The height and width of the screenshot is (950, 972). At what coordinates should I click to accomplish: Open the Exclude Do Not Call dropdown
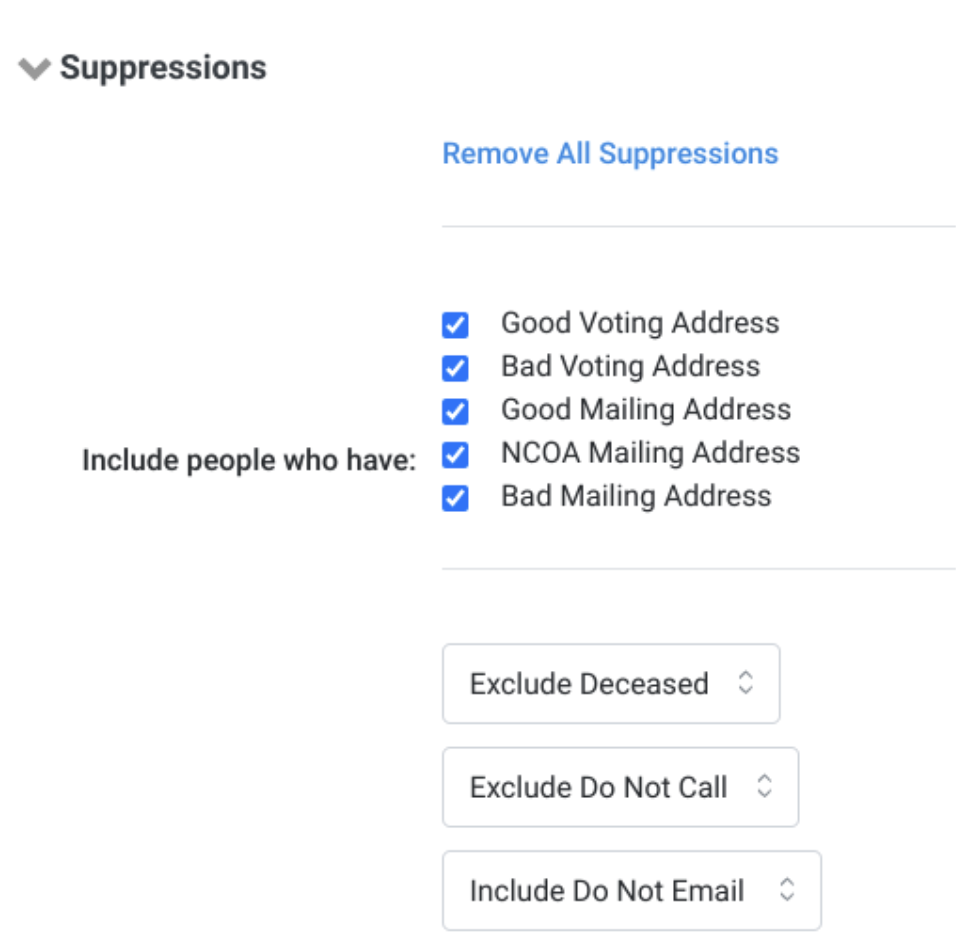(x=620, y=787)
